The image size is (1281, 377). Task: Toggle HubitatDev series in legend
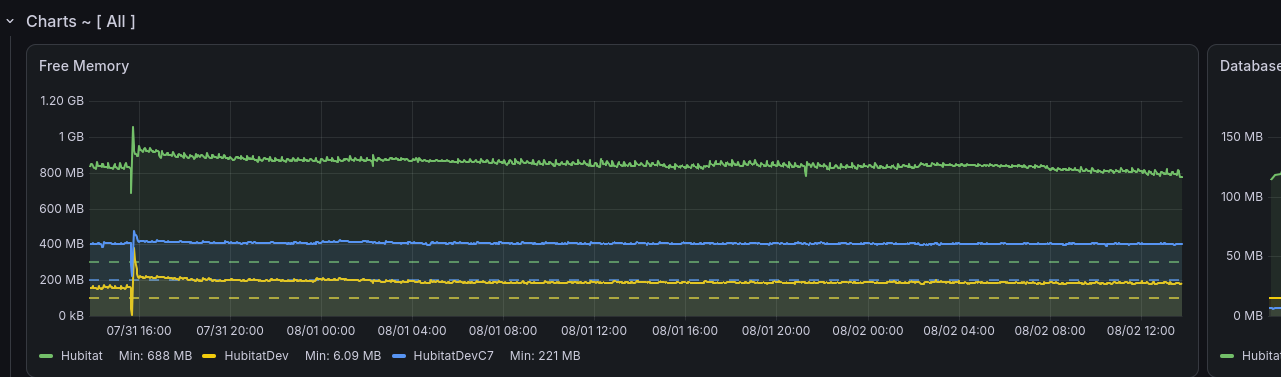(x=257, y=355)
